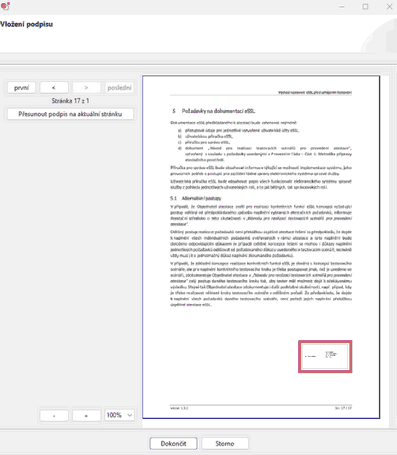Go to next page with > button

86,88
